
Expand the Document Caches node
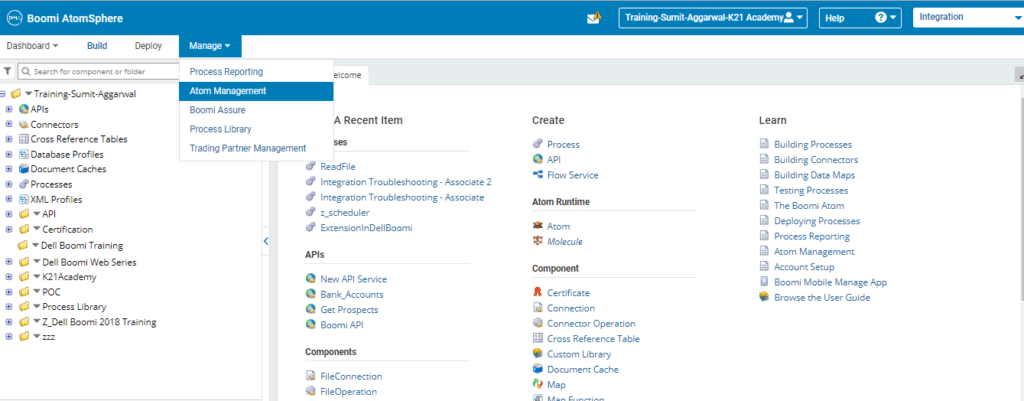pyautogui.click(x=8, y=169)
